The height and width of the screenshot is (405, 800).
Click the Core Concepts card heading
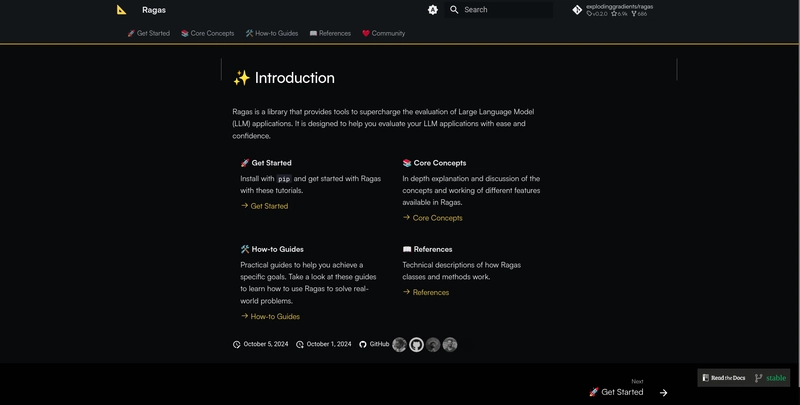coord(434,163)
